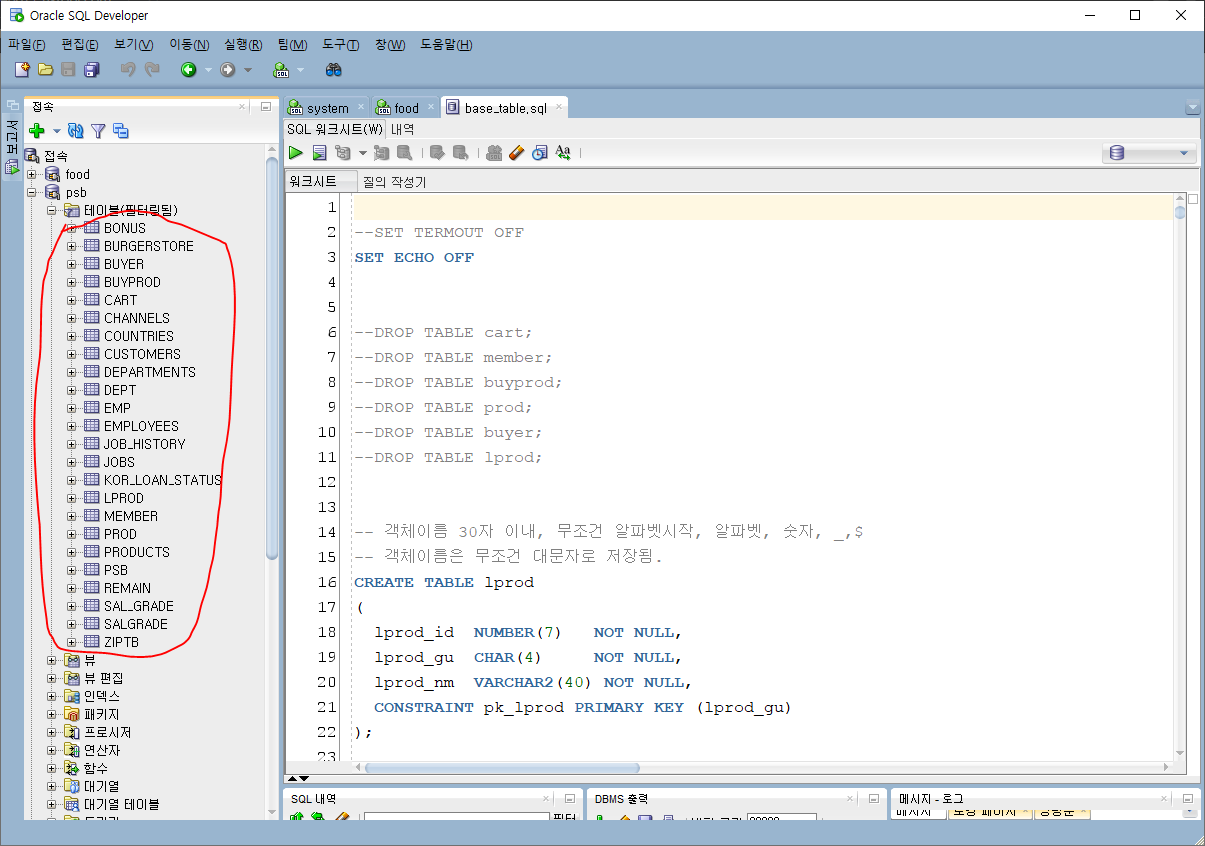This screenshot has width=1205, height=846.
Task: Apply filter with the funnel icon
Action: (x=98, y=130)
